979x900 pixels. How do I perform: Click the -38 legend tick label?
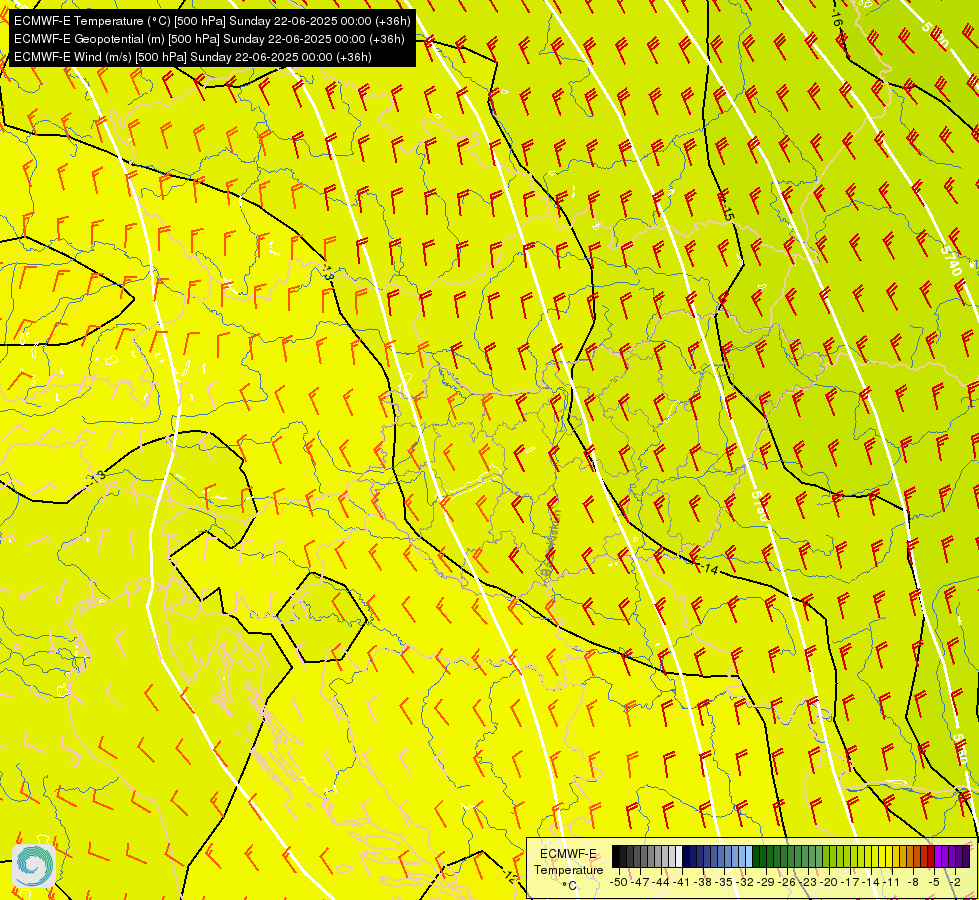point(704,882)
